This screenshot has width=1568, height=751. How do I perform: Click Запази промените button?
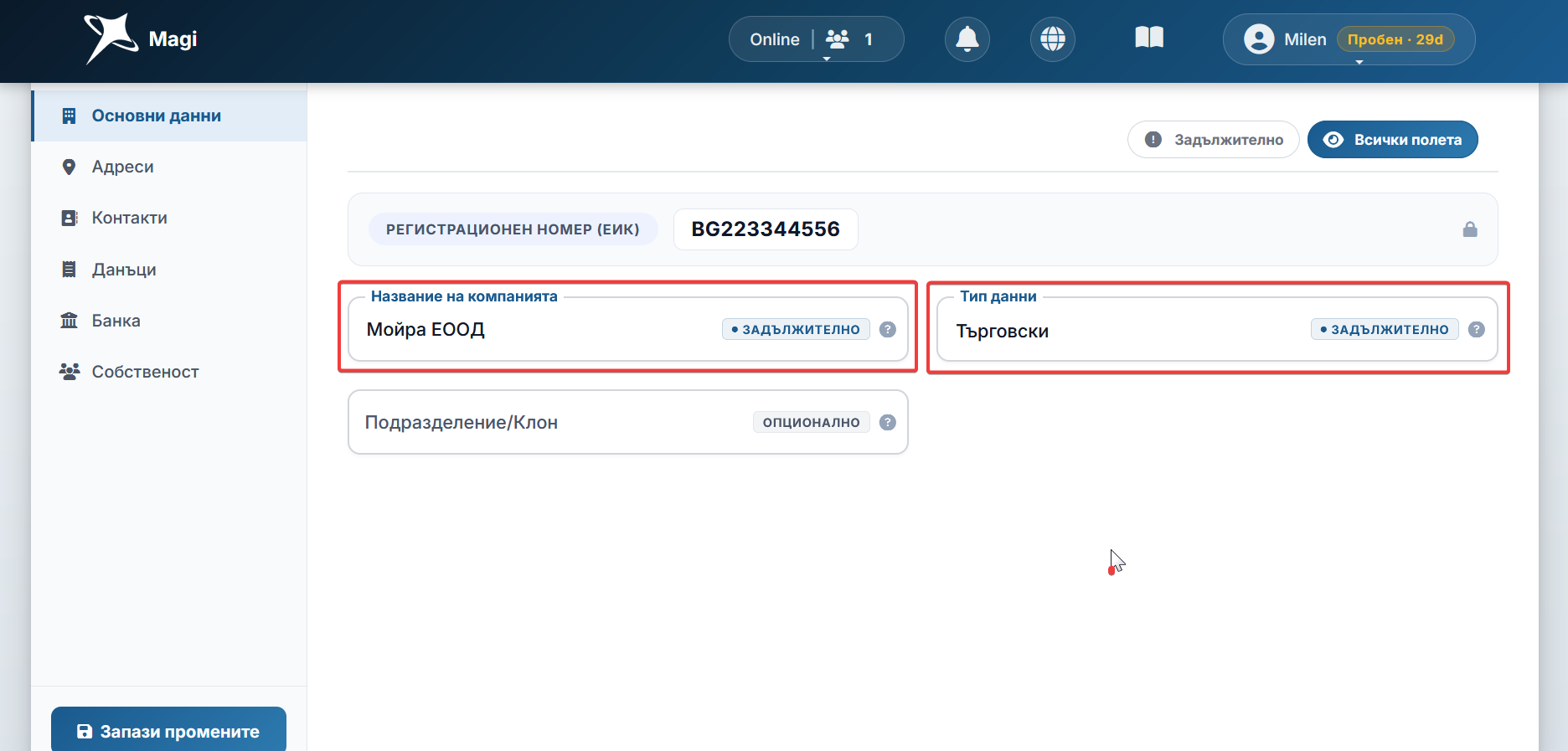[168, 731]
